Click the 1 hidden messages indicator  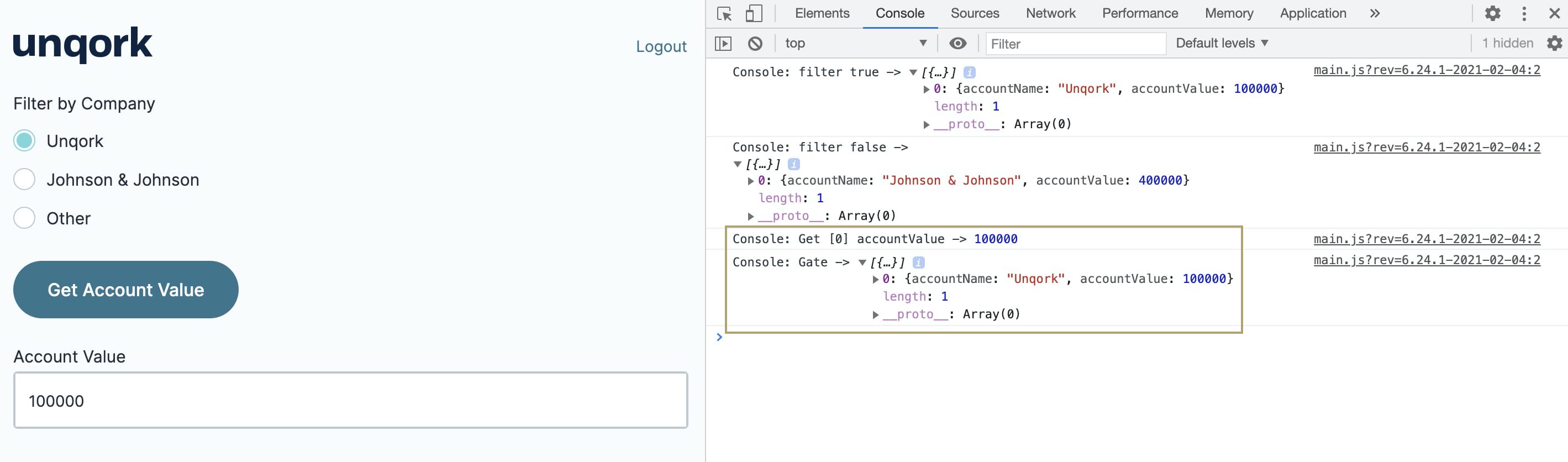pos(1507,43)
